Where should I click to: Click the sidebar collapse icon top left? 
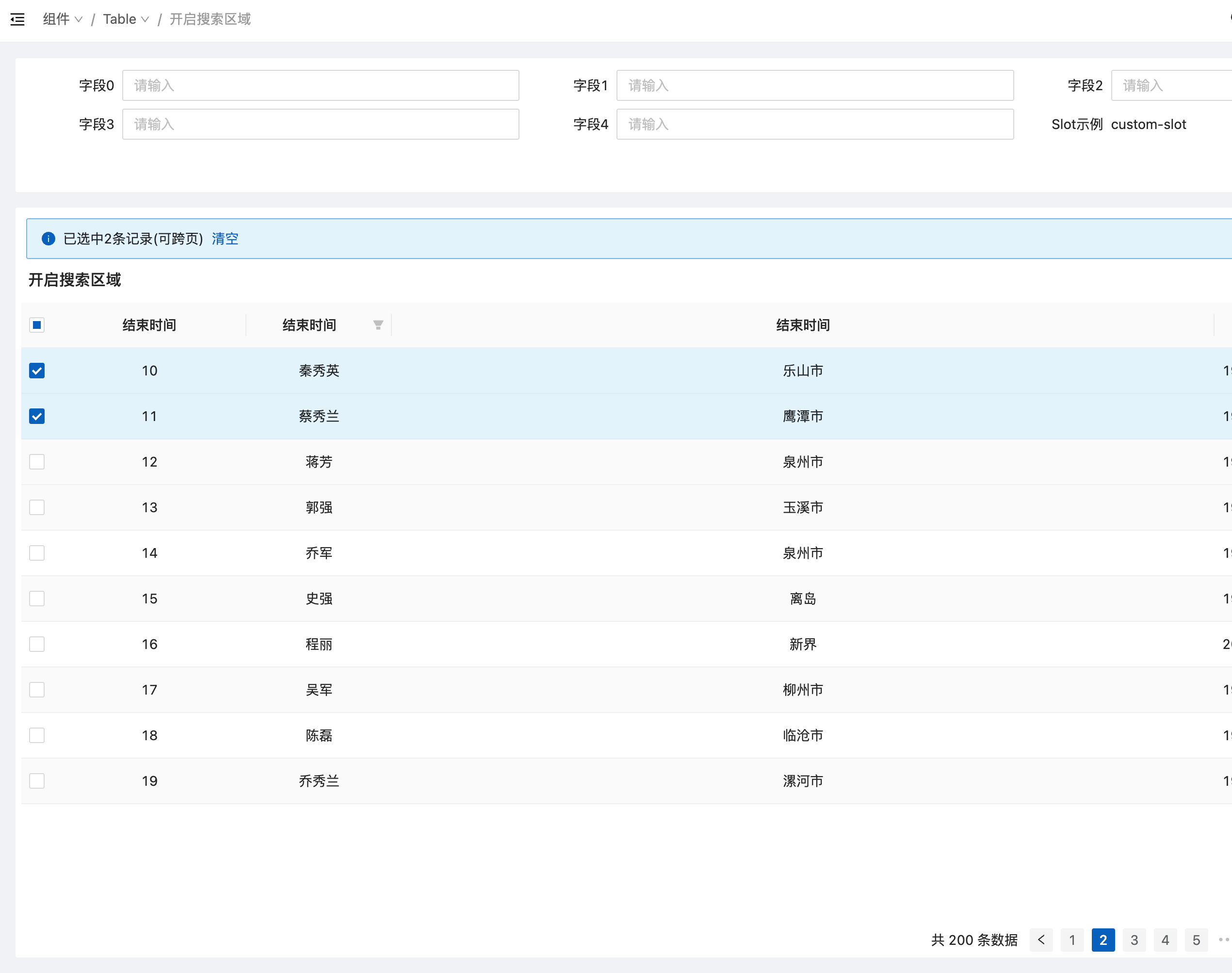point(17,19)
